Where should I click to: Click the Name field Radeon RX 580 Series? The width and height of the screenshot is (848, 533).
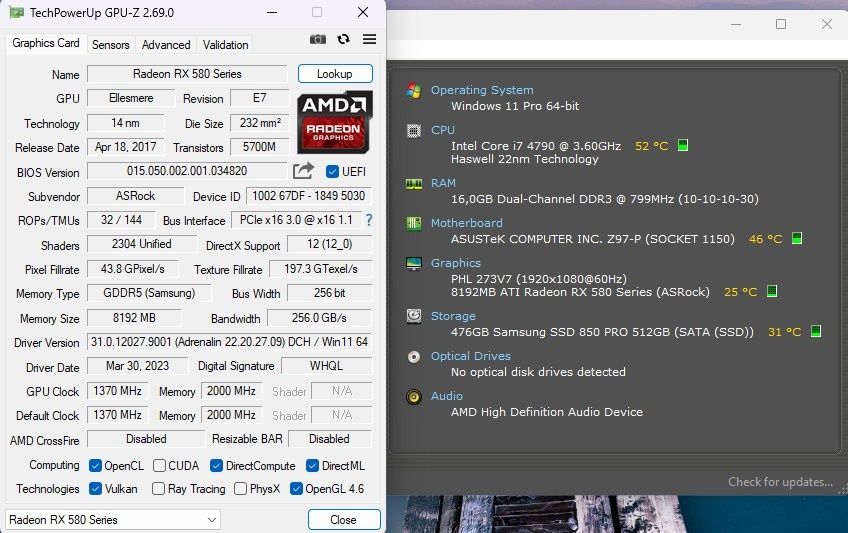point(187,74)
